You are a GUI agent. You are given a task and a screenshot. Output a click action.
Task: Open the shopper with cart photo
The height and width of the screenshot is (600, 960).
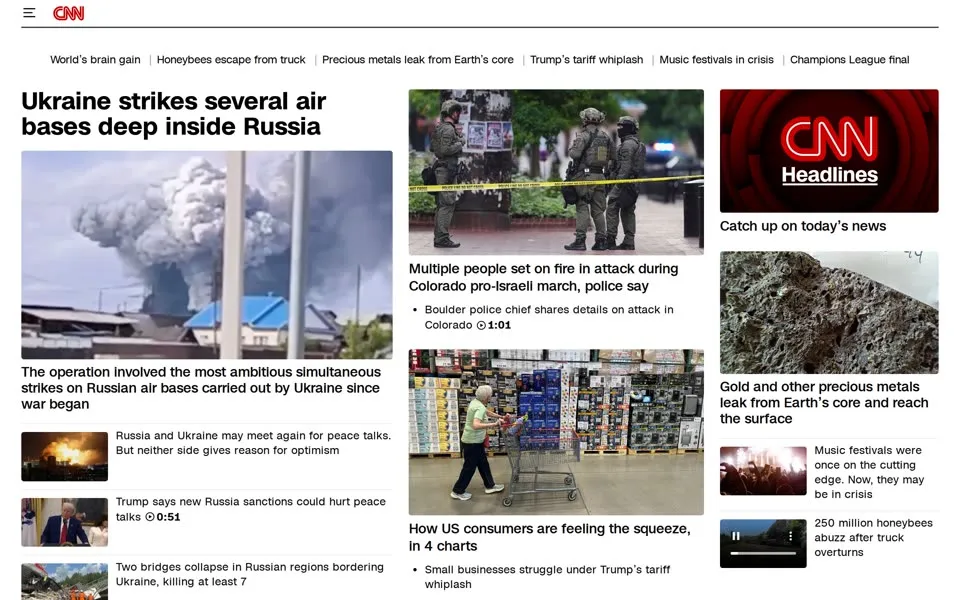pos(556,432)
